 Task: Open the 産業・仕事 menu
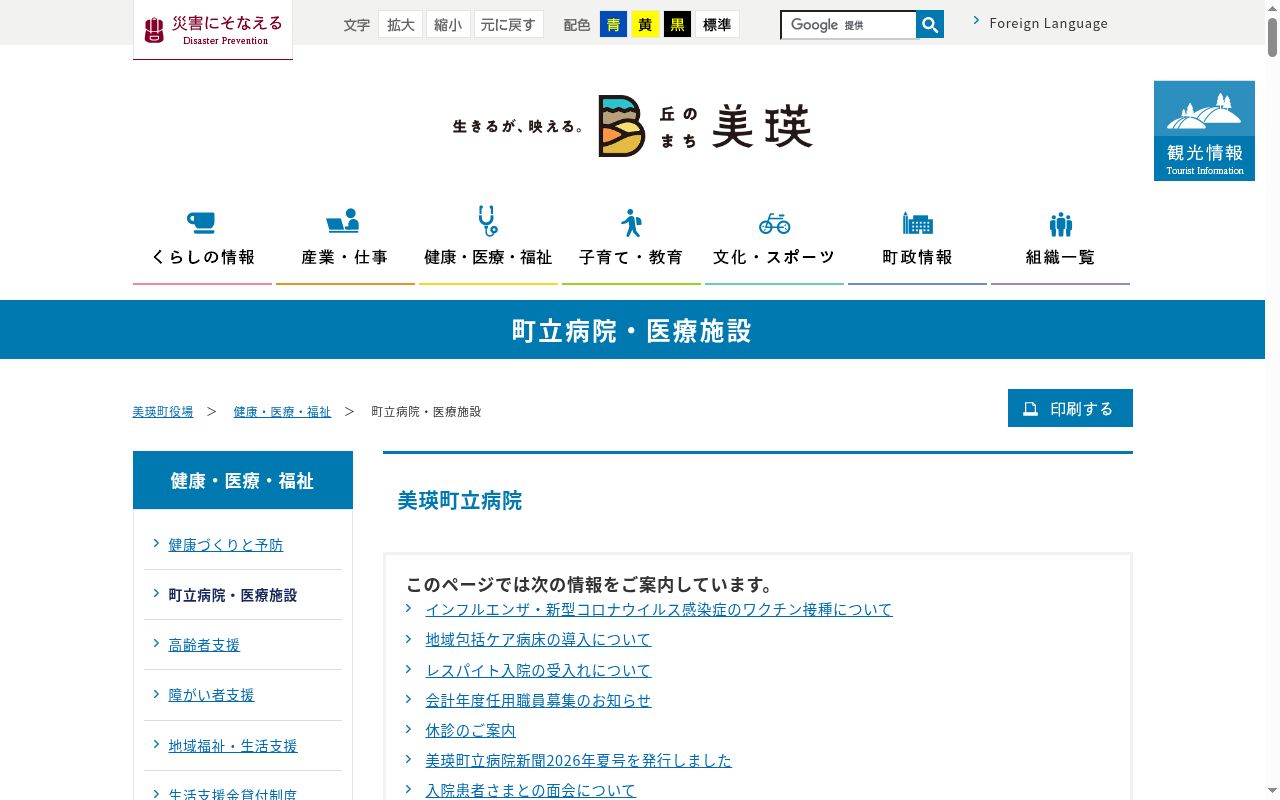click(x=345, y=244)
